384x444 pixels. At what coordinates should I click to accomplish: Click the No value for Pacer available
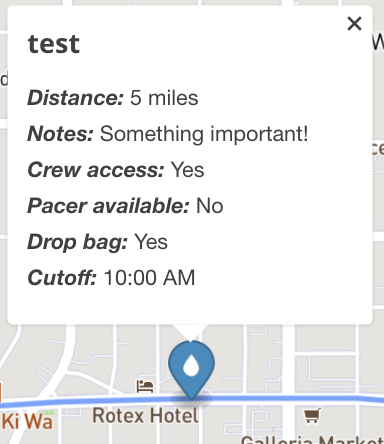point(210,206)
